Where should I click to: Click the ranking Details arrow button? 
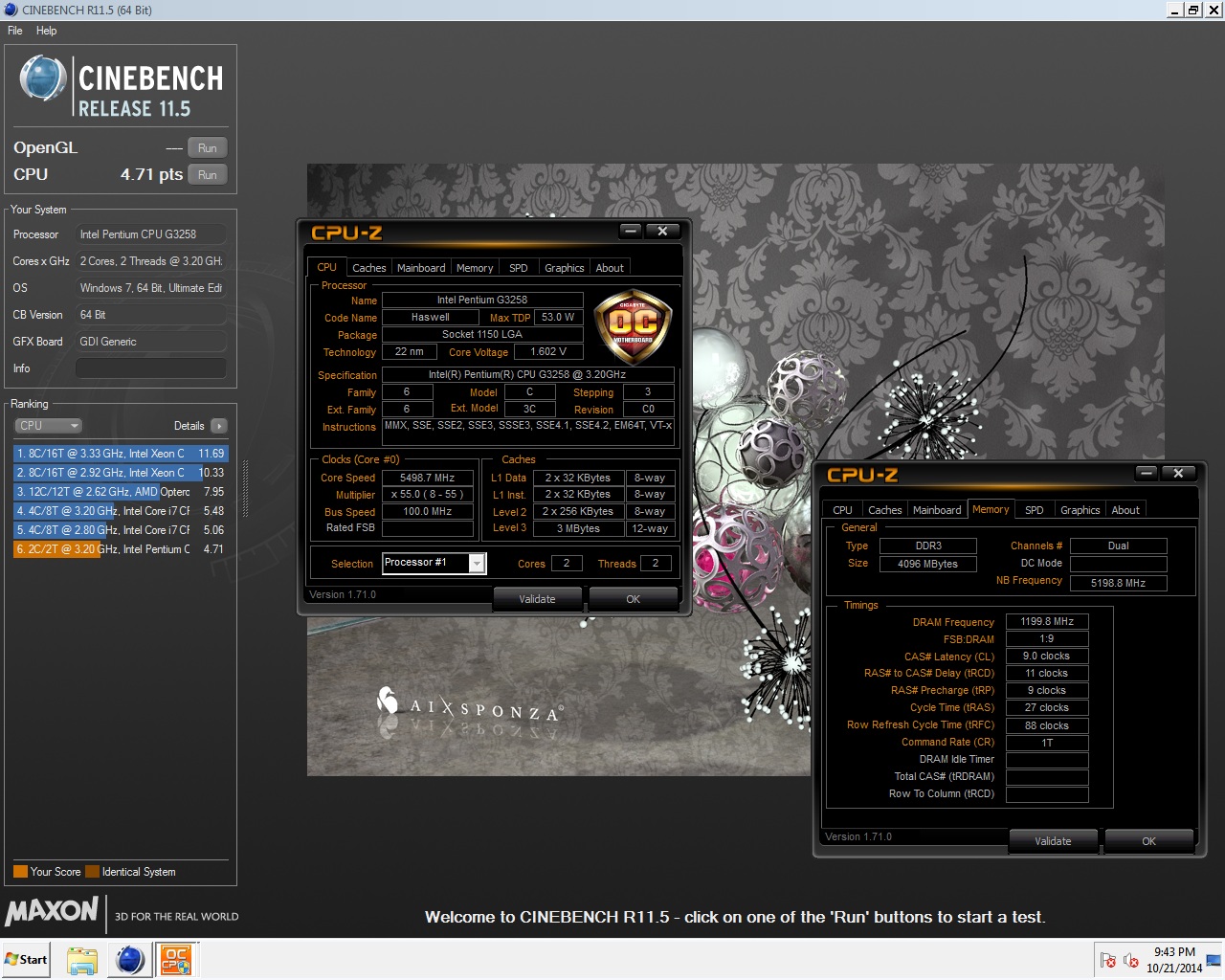[219, 426]
